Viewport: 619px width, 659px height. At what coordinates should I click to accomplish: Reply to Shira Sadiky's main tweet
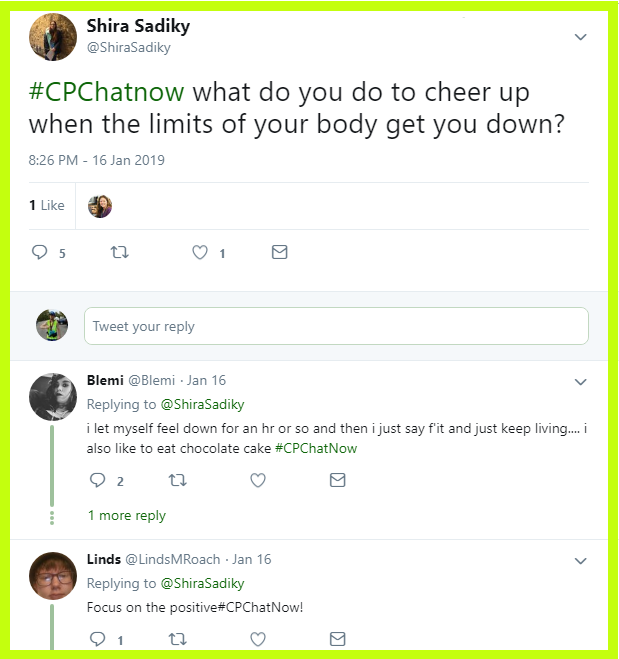[40, 253]
